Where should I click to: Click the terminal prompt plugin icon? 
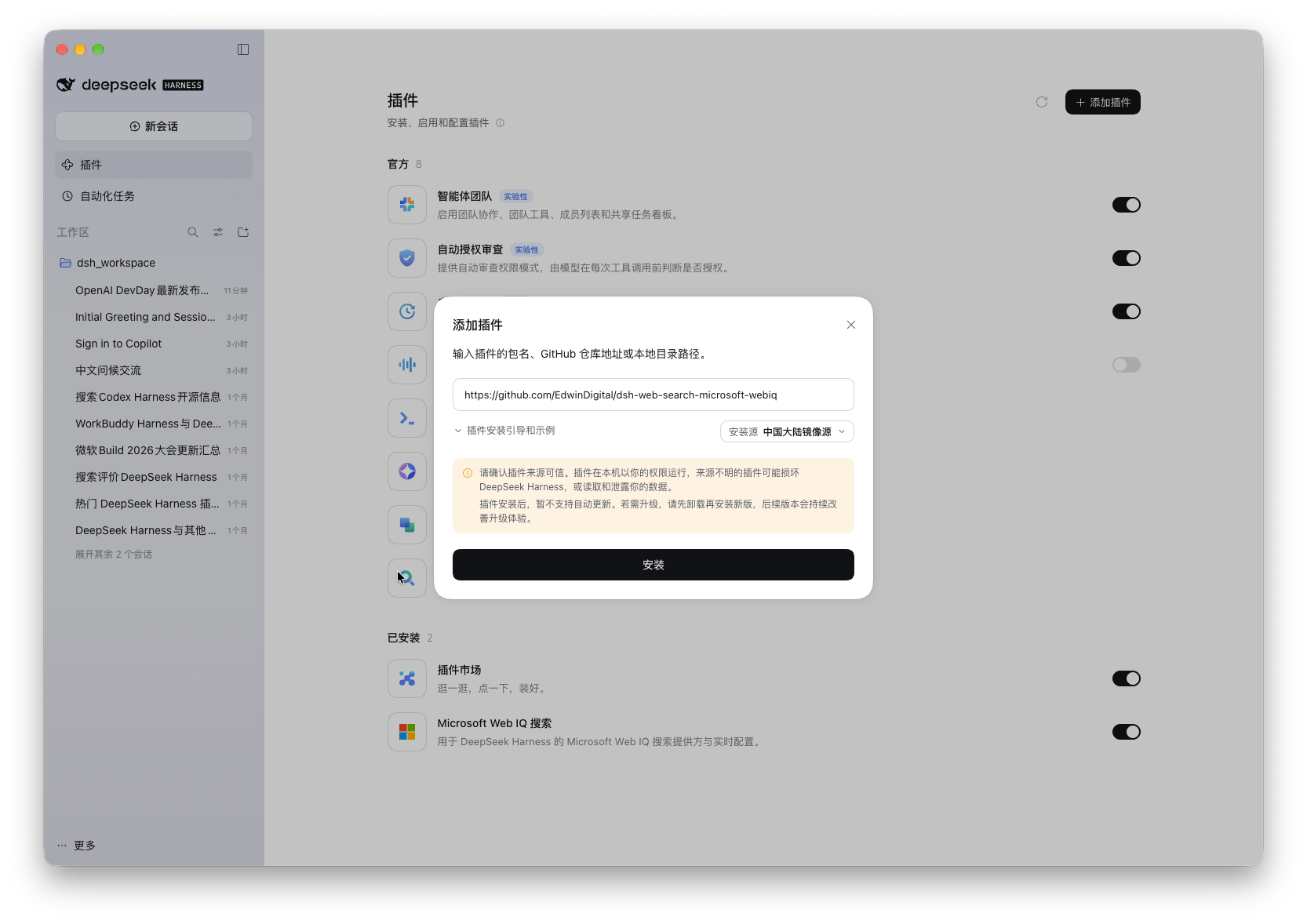tap(407, 418)
